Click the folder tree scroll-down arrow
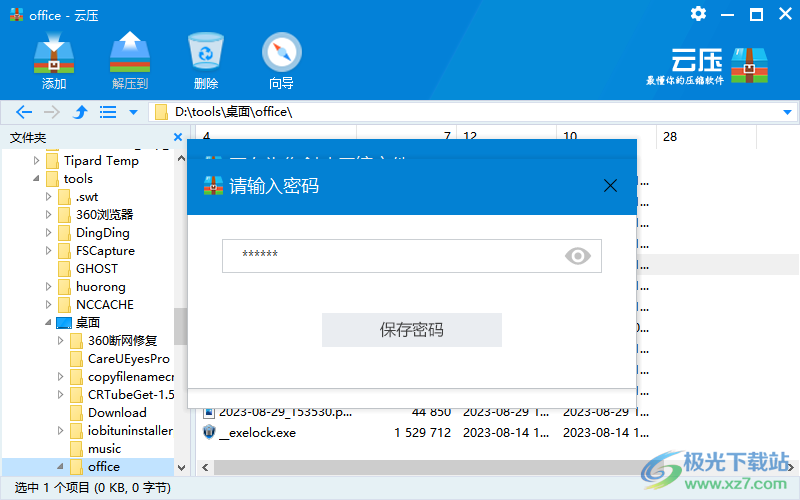800x500 pixels. pos(181,467)
